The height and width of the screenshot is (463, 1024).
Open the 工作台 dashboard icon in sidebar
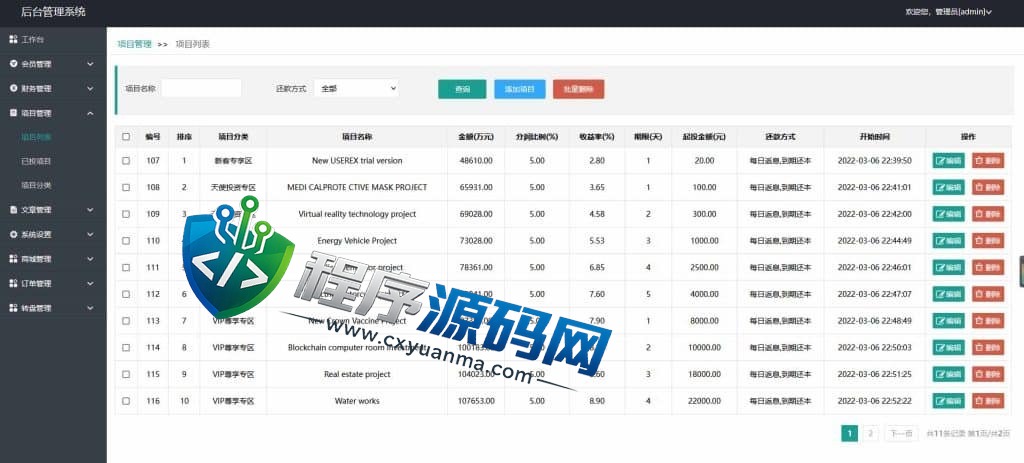pyautogui.click(x=13, y=40)
